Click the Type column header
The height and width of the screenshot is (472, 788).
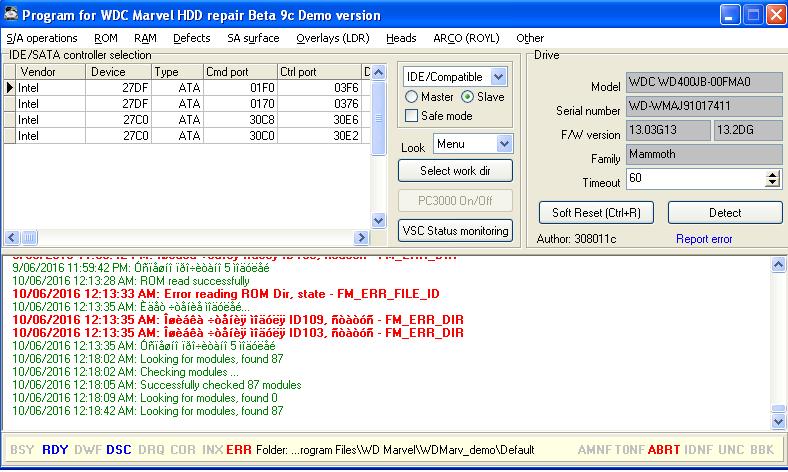[177, 72]
